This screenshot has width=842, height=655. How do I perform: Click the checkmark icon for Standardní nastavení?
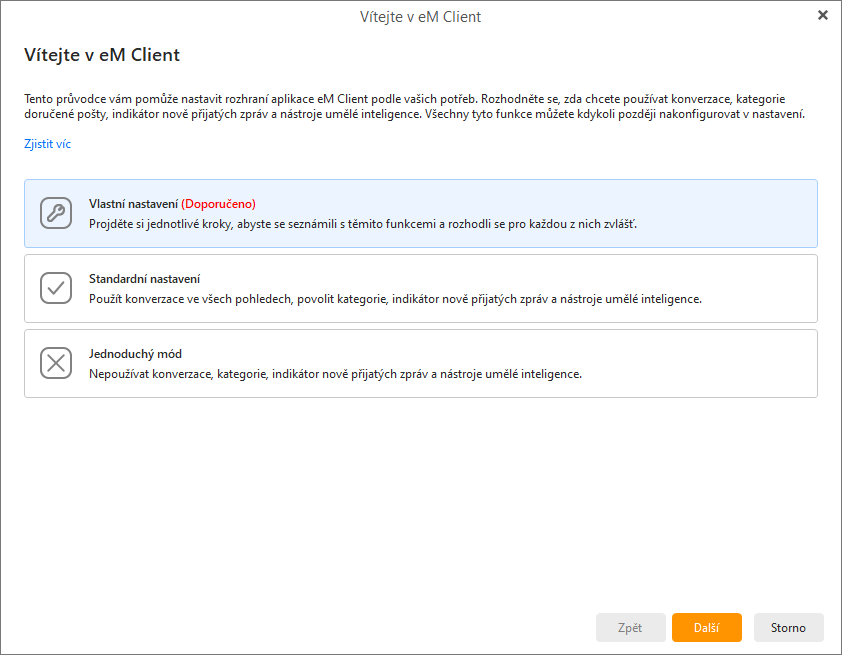pyautogui.click(x=56, y=288)
